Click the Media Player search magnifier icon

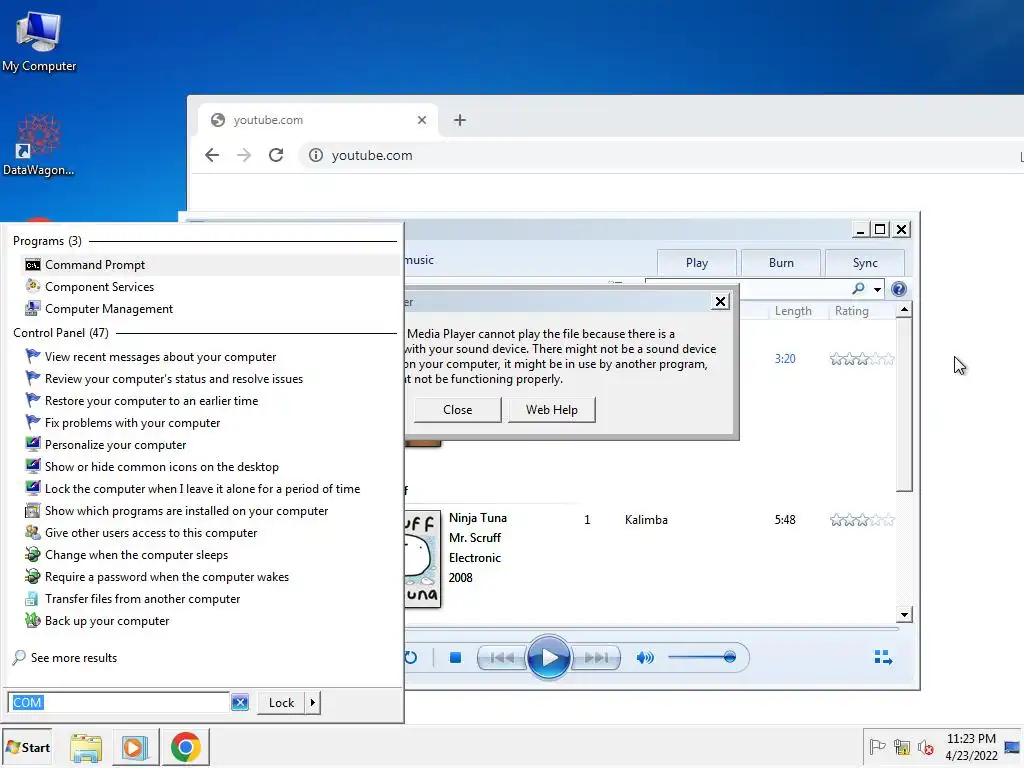pyautogui.click(x=859, y=289)
